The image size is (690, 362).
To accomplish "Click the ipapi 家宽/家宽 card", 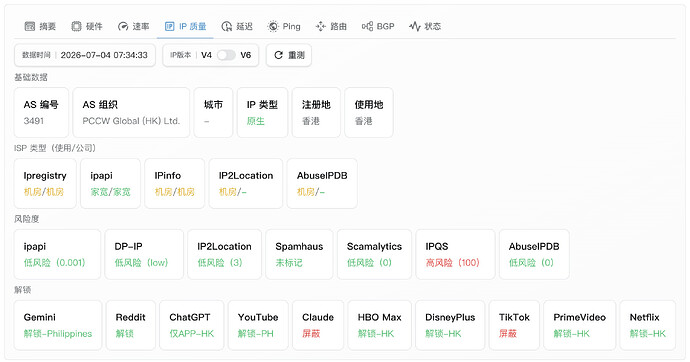I will point(110,183).
